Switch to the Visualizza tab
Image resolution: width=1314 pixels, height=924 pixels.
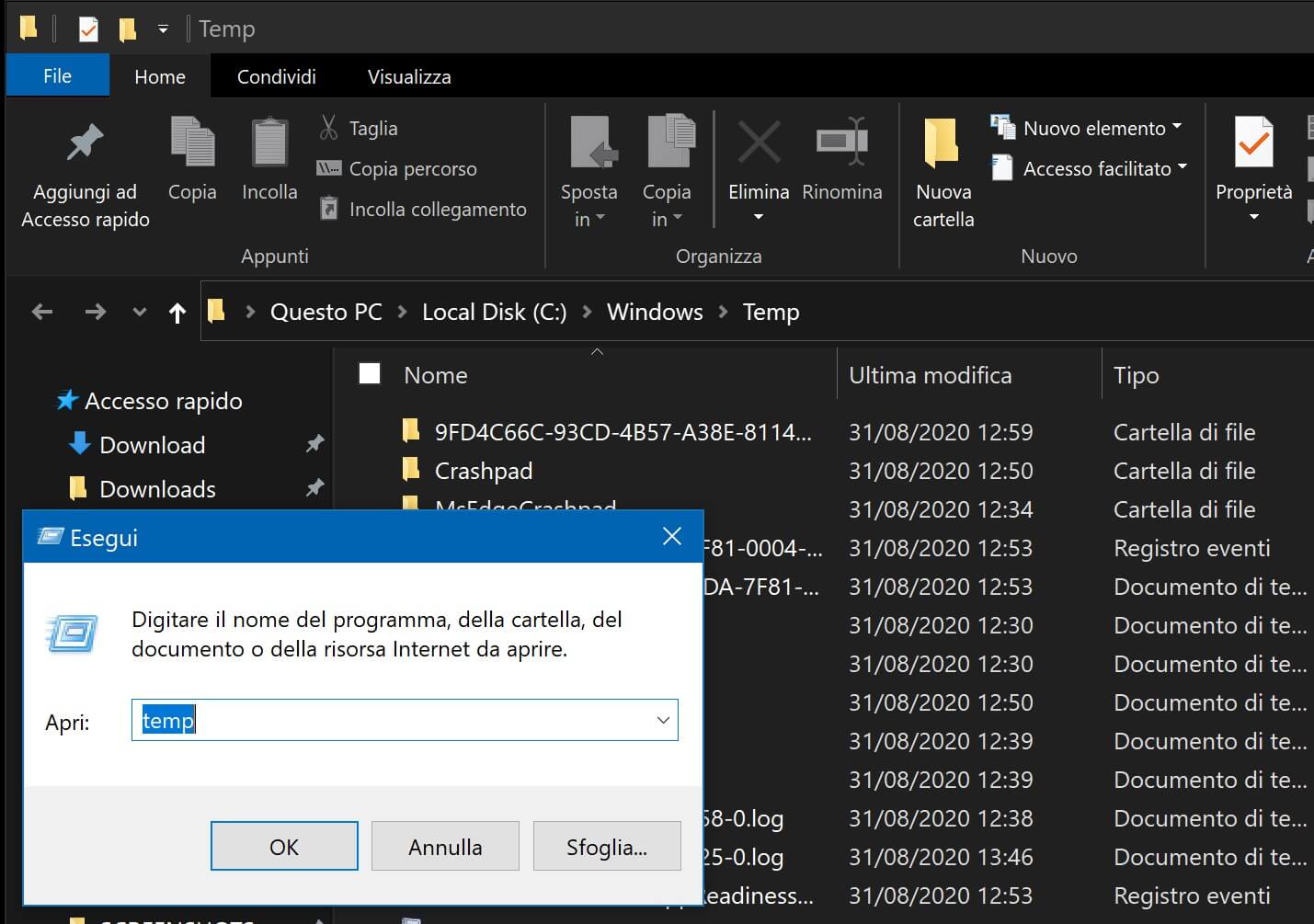point(409,77)
